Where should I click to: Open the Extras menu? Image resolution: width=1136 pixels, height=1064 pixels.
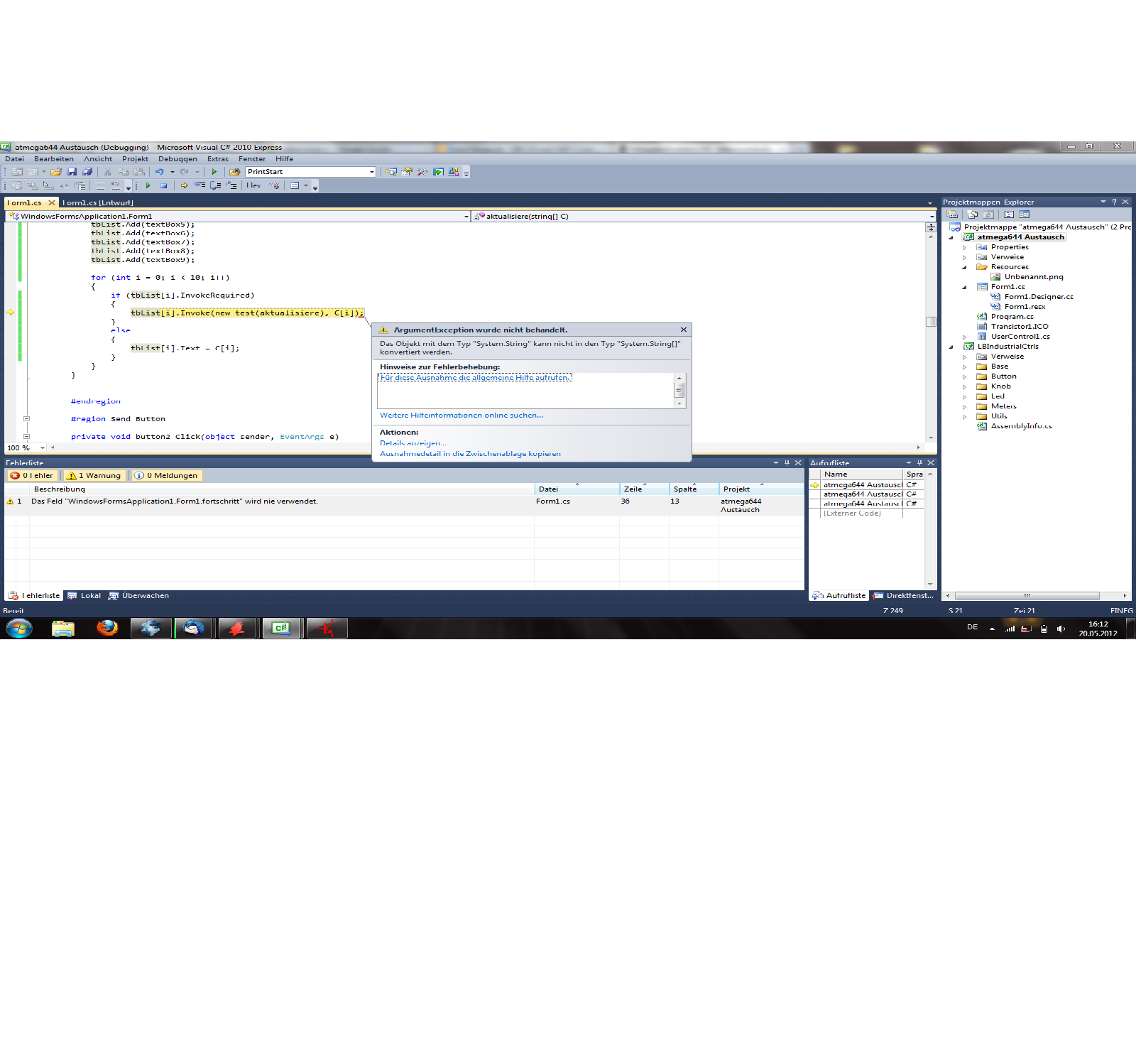pos(218,159)
